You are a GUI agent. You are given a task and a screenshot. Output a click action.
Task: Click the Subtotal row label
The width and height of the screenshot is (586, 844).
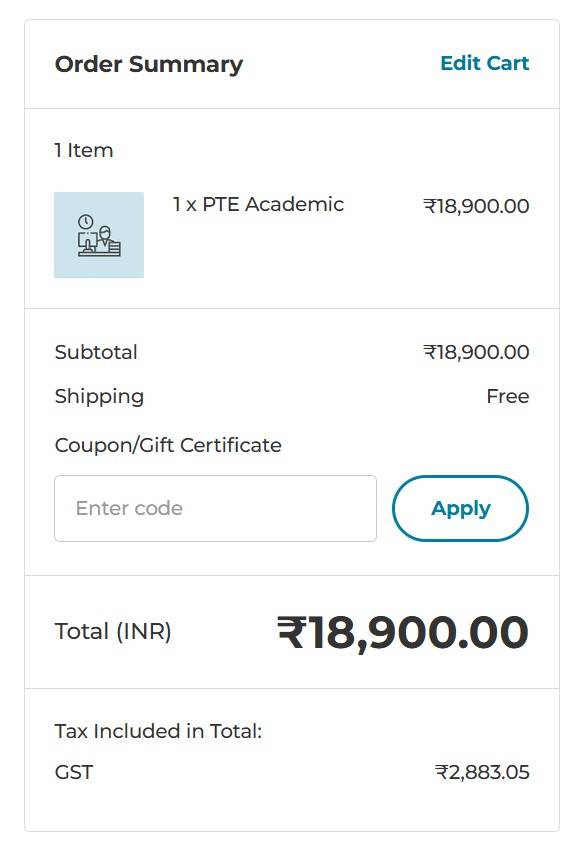[96, 352]
